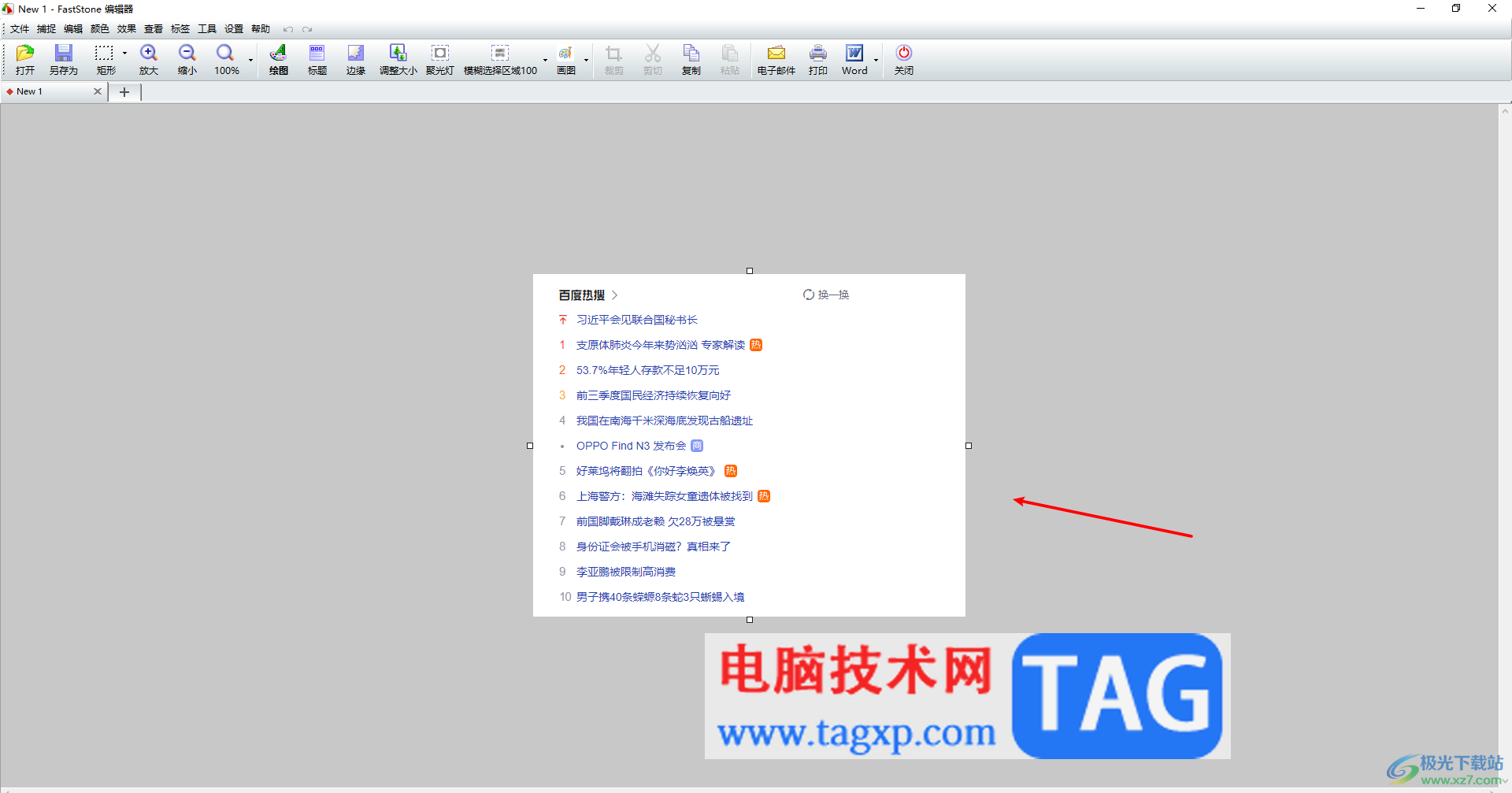Click 百度热搜 heading in captured image

click(582, 295)
